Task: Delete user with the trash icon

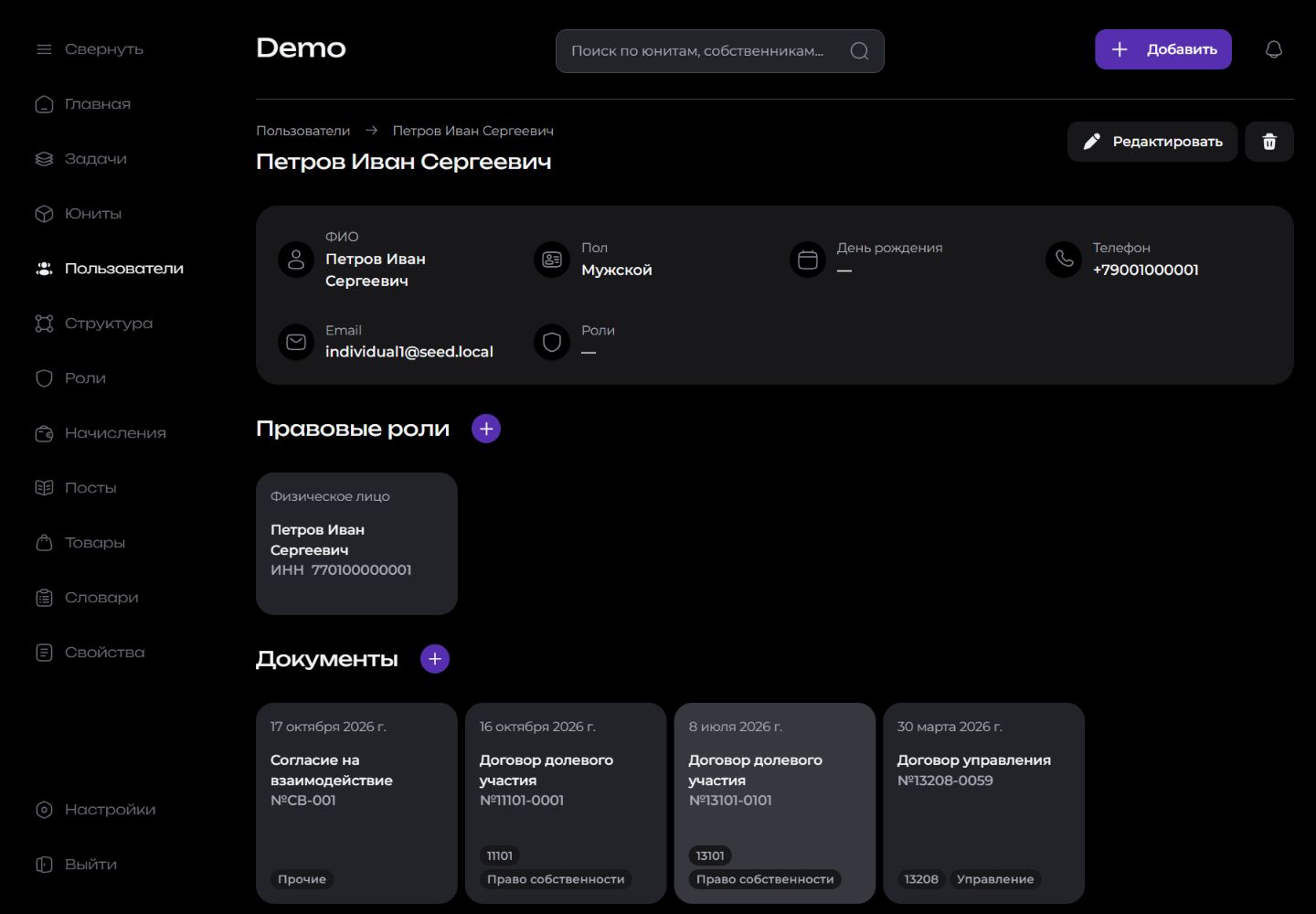Action: tap(1269, 142)
